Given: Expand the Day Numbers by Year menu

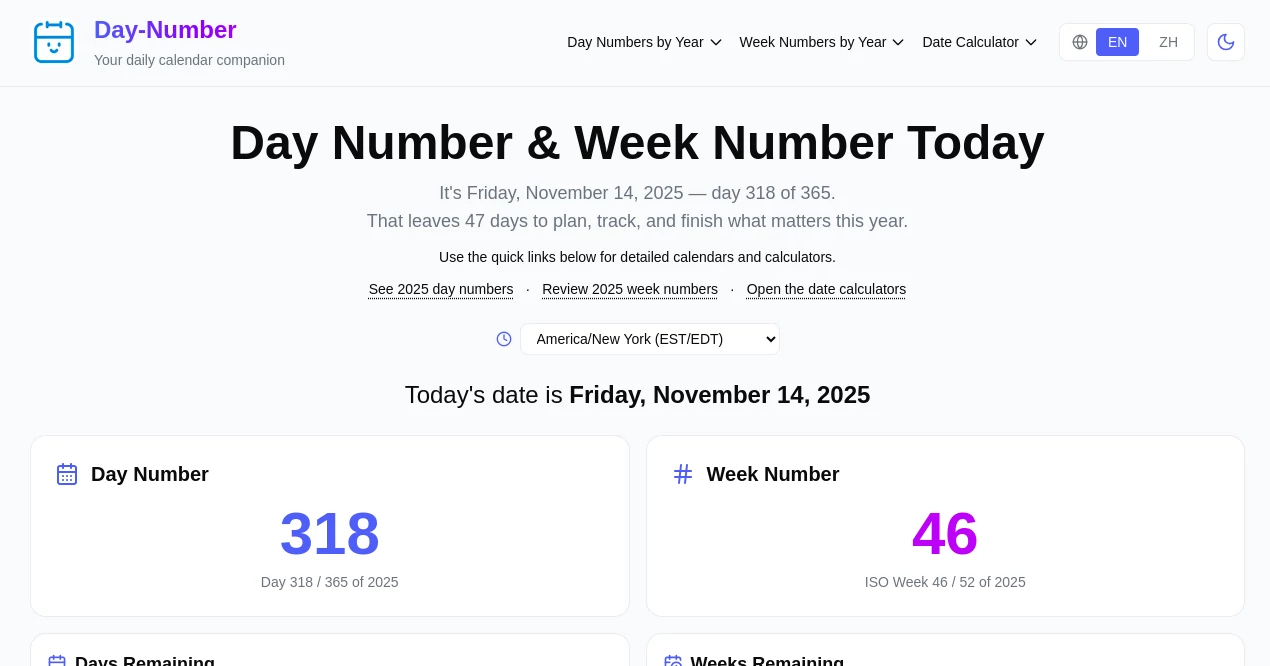Looking at the screenshot, I should tap(644, 42).
